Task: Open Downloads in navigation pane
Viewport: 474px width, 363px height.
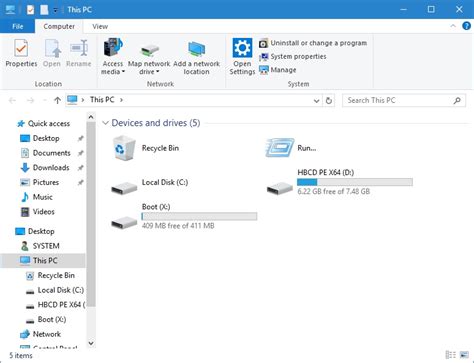Action: pos(45,168)
